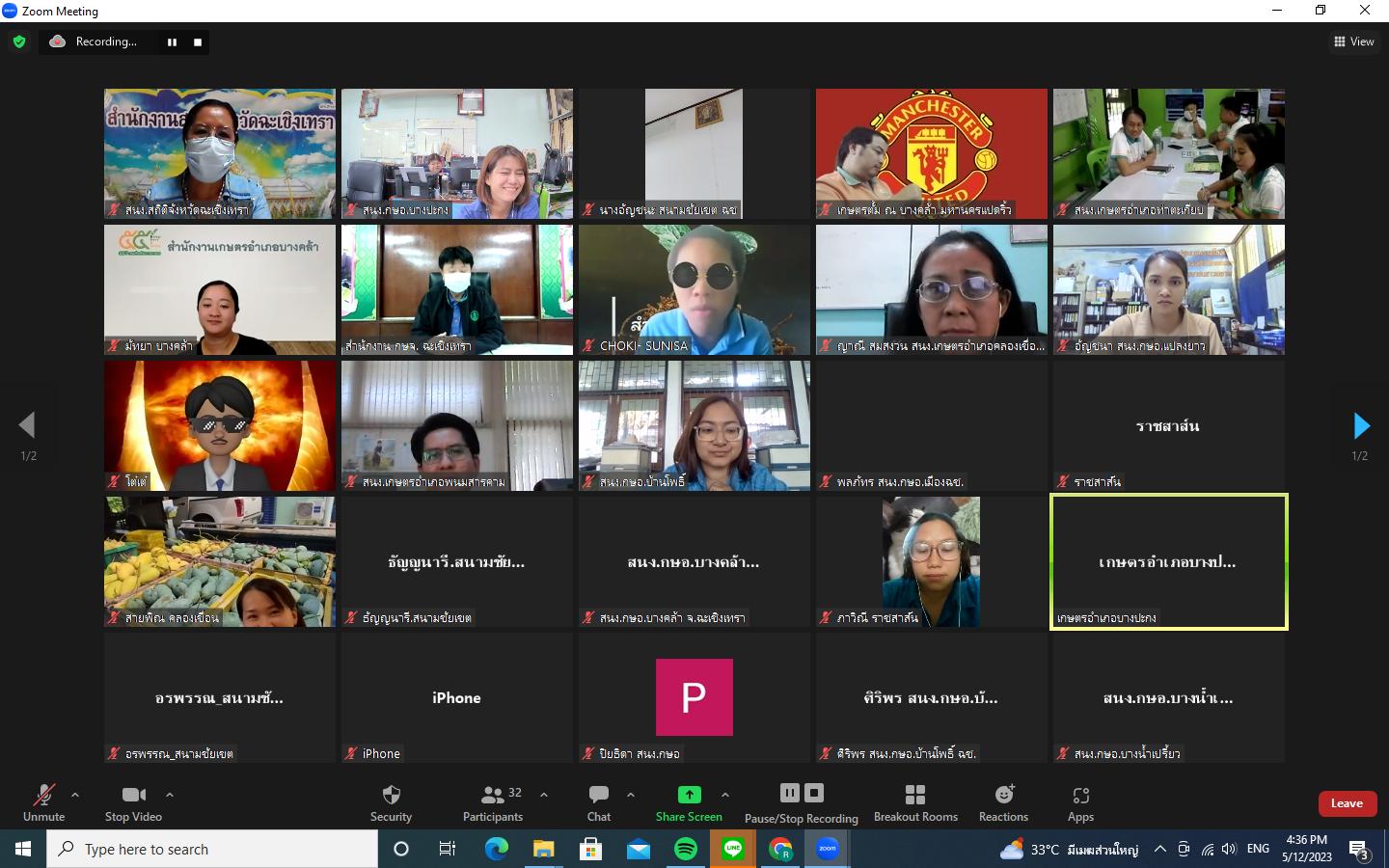Expand video options arrow beside Stop Video
This screenshot has height=868, width=1389.
point(170,795)
